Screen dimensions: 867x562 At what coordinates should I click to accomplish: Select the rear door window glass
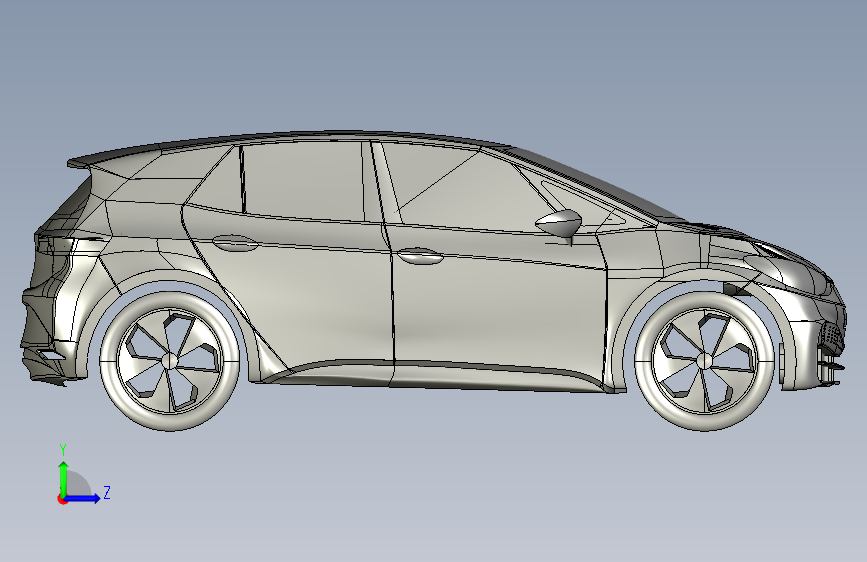click(x=303, y=180)
